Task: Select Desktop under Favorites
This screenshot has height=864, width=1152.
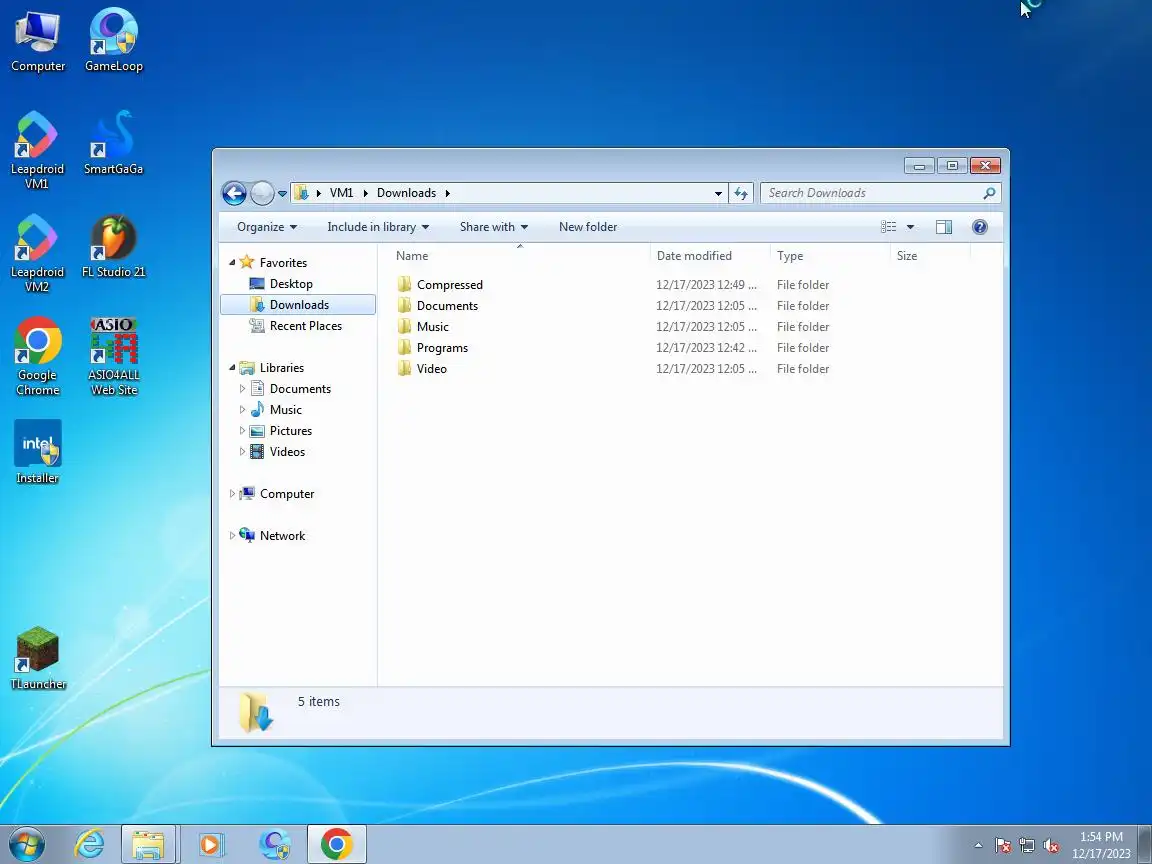Action: point(290,284)
